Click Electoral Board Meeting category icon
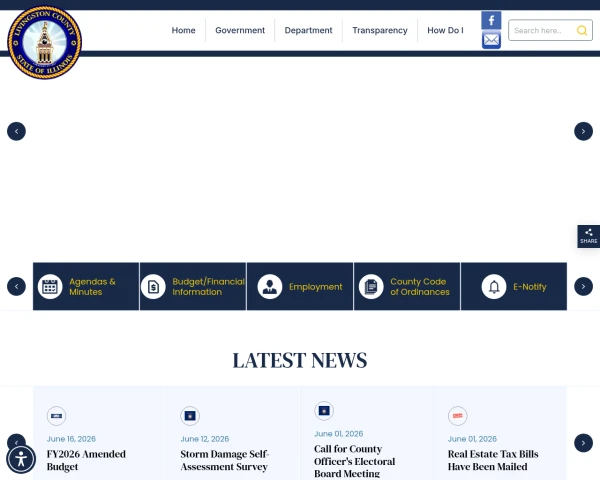This screenshot has height=480, width=600. (x=324, y=411)
